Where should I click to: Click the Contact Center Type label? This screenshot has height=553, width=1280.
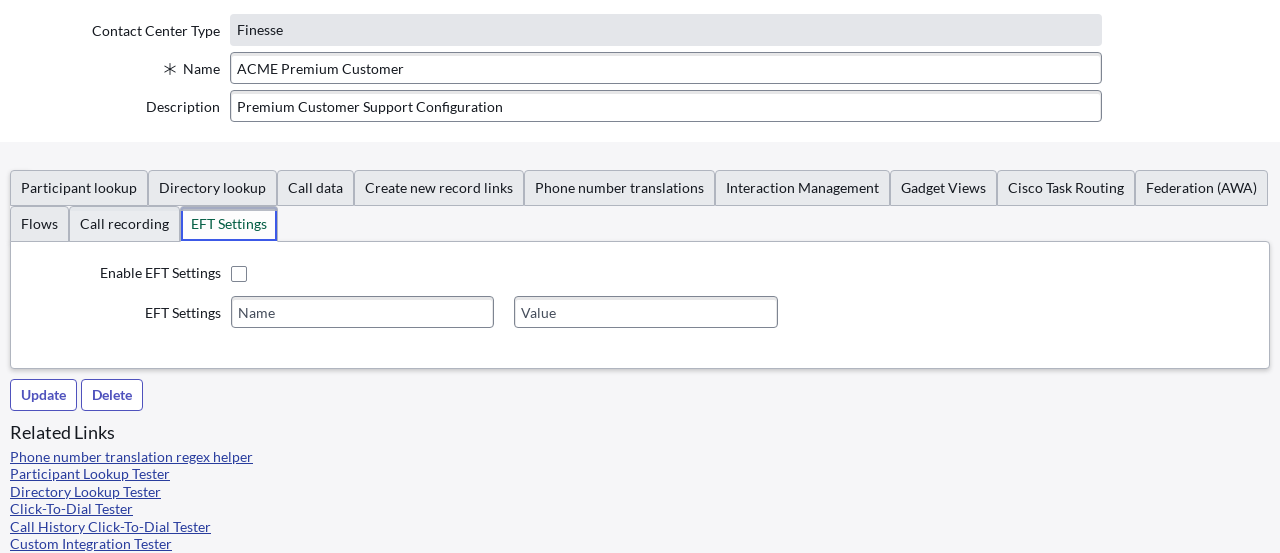pos(156,31)
